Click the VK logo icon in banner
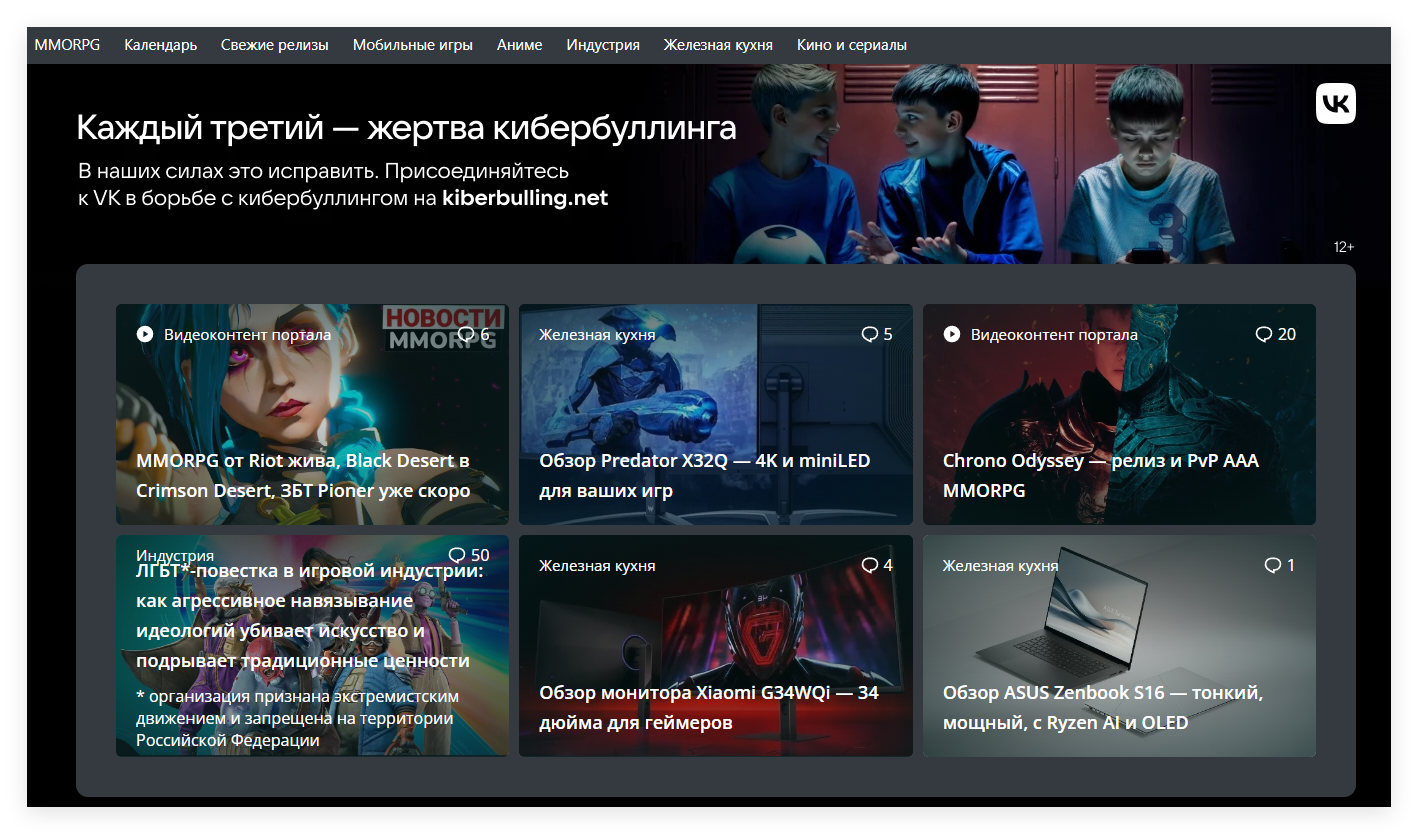Image resolution: width=1418 pixels, height=834 pixels. (x=1335, y=104)
